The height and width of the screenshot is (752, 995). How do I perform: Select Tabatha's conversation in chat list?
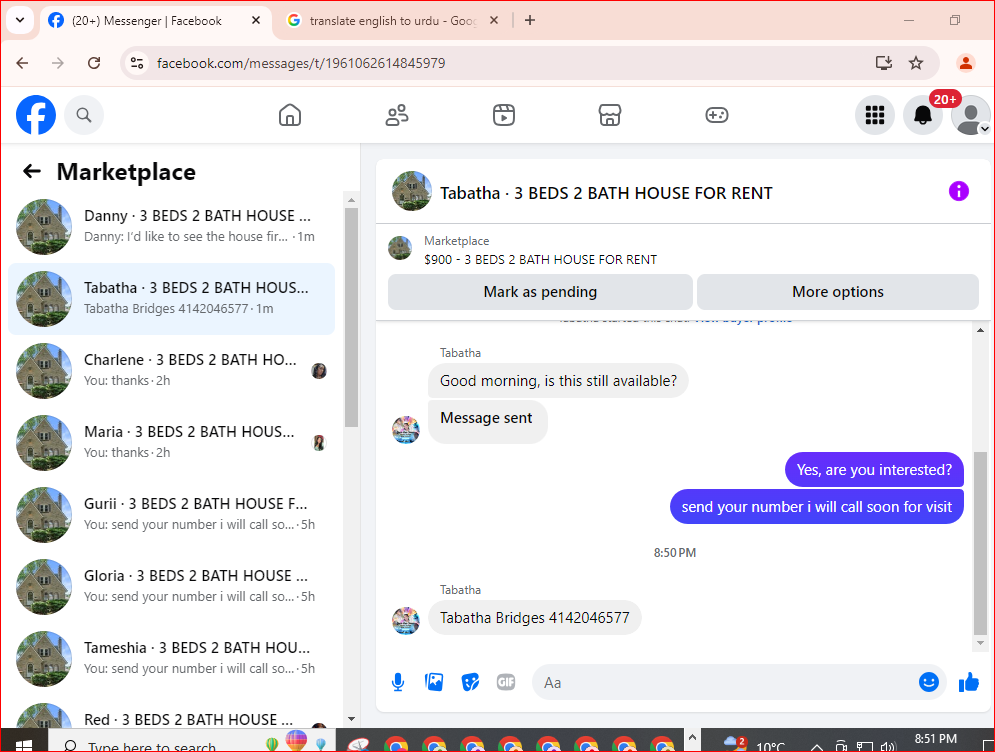[x=171, y=299]
